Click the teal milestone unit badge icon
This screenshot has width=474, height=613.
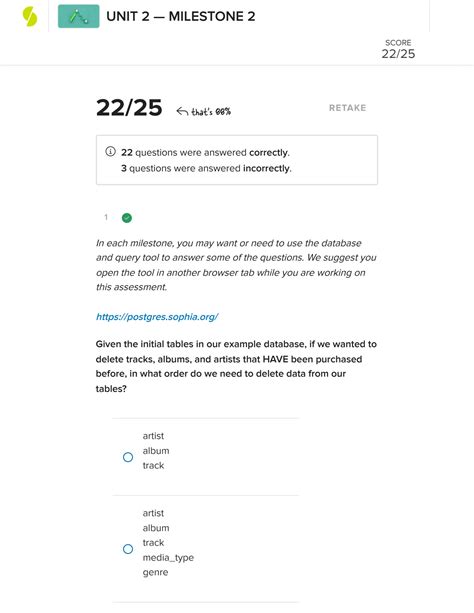pyautogui.click(x=79, y=16)
